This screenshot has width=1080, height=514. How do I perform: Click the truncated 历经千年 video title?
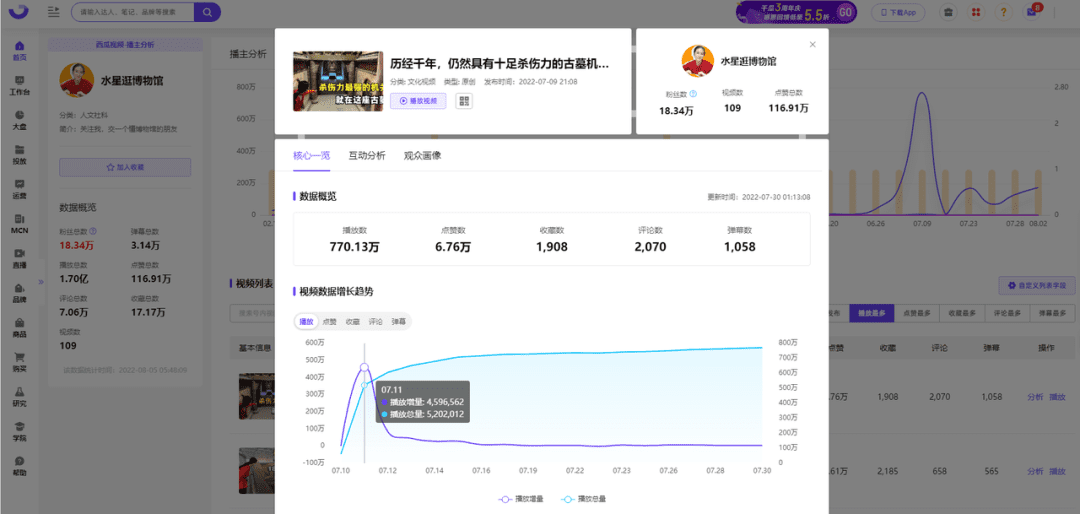pyautogui.click(x=500, y=64)
